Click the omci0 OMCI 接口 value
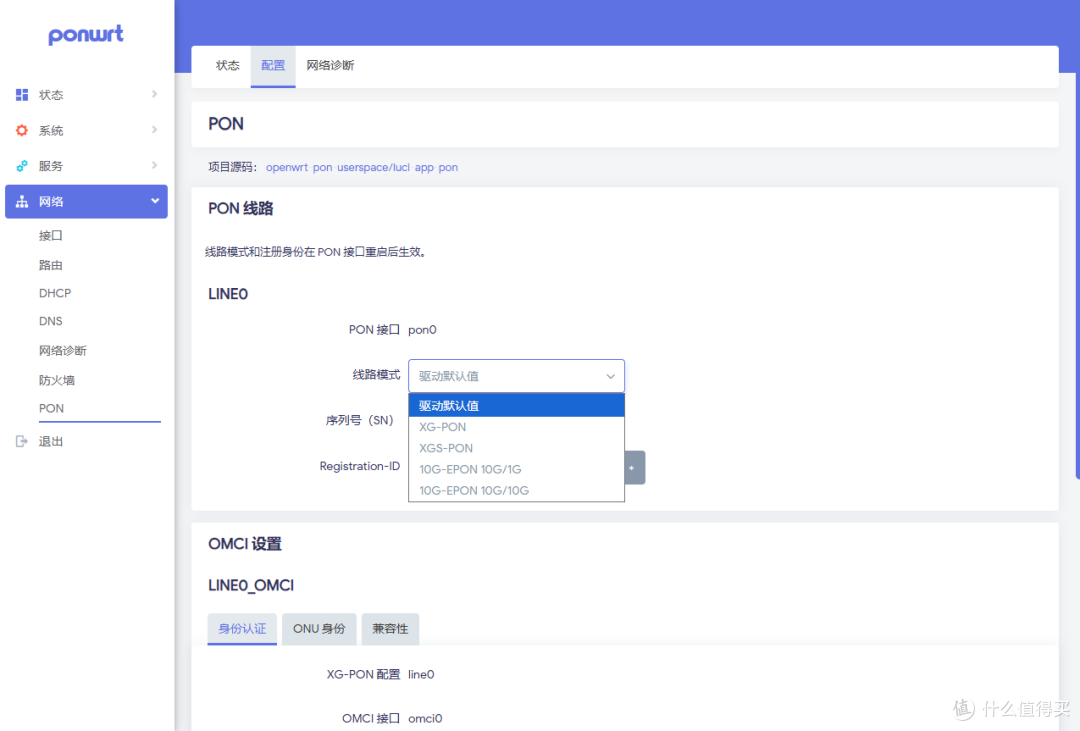Viewport: 1080px width, 731px height. (x=425, y=719)
